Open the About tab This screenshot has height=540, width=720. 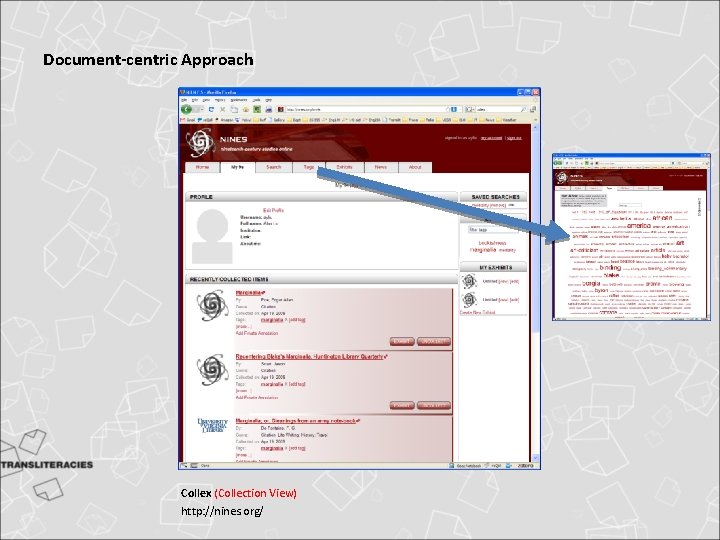click(415, 167)
